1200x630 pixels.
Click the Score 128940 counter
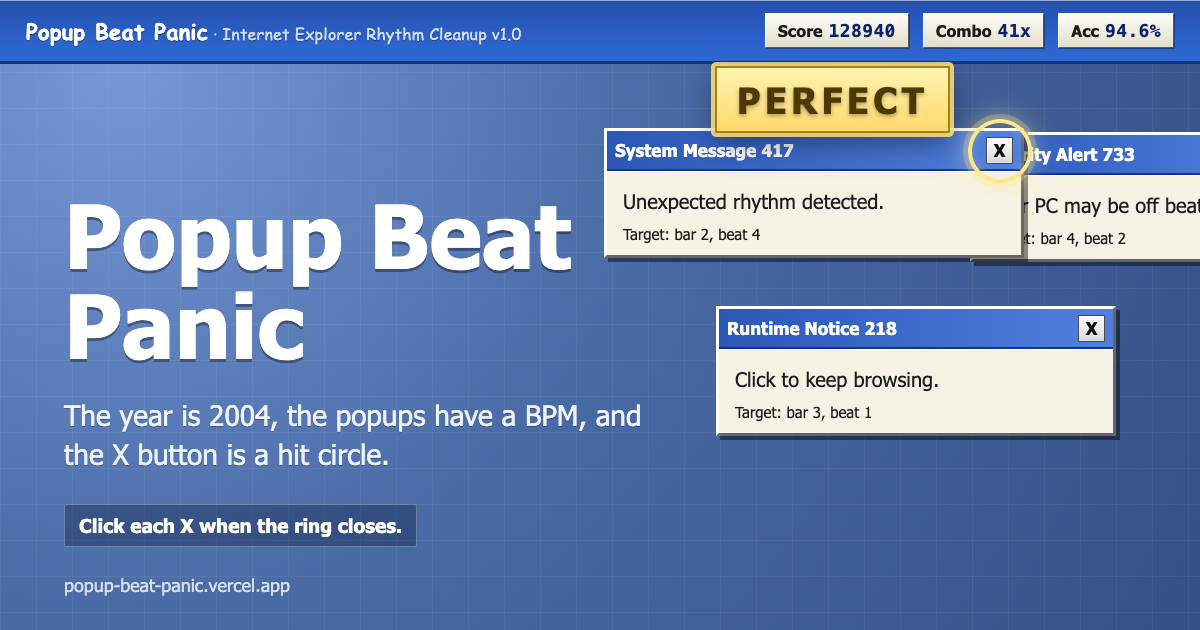click(836, 31)
